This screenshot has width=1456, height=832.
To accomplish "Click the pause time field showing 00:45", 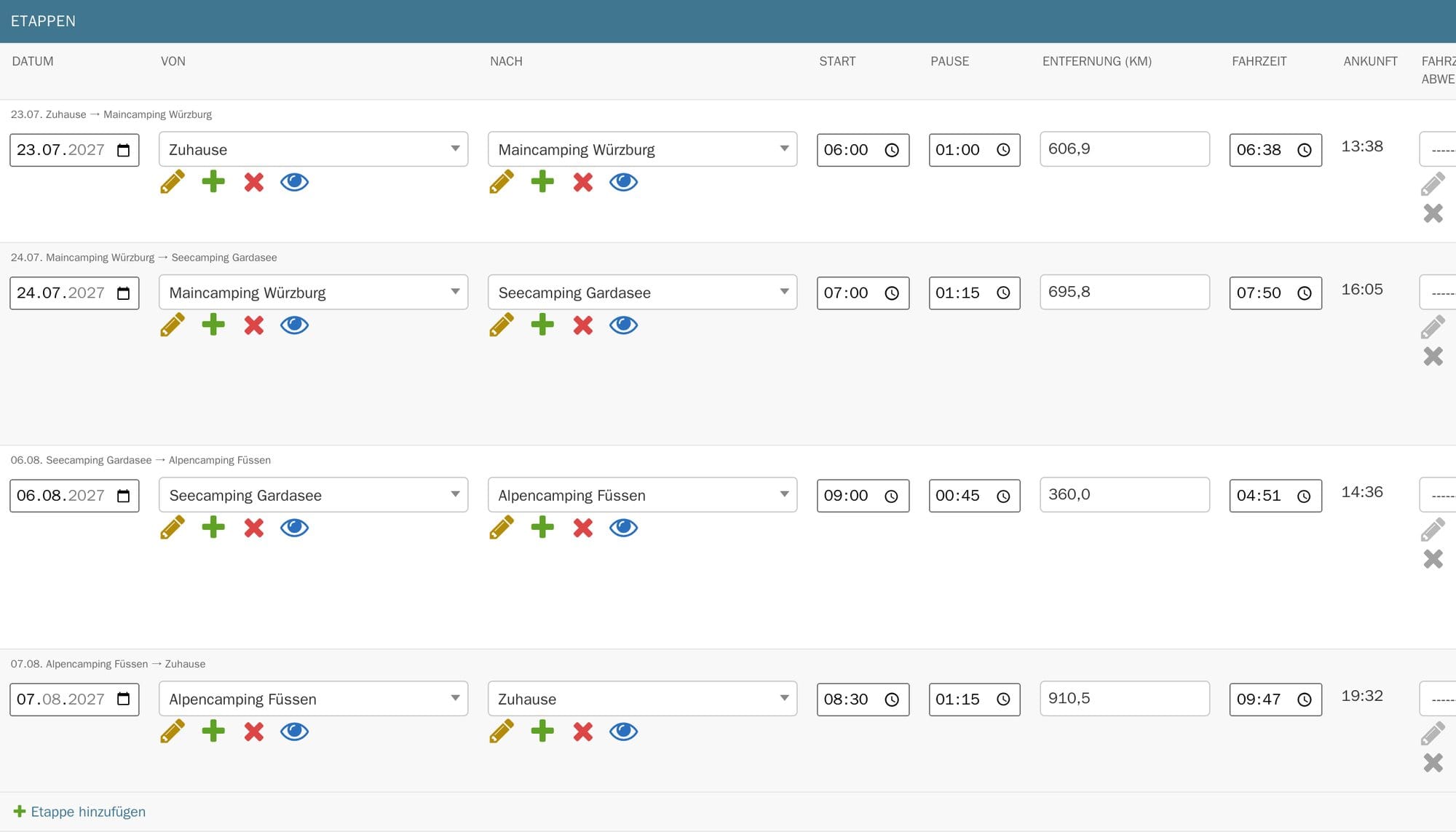I will [974, 495].
